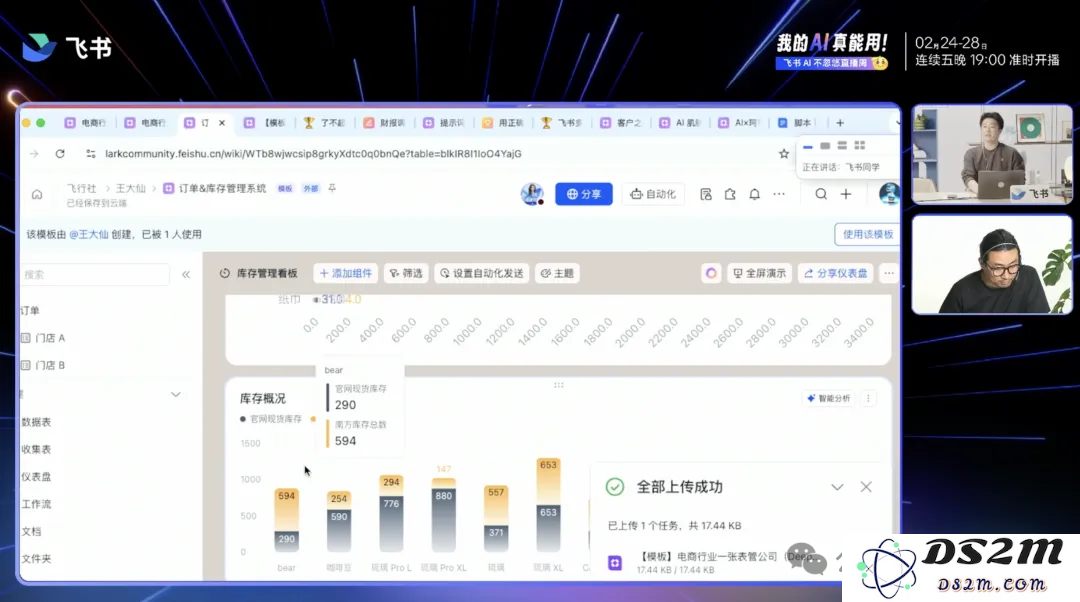This screenshot has width=1080, height=602.
Task: Click the browser address bar URL
Action: tap(313, 154)
